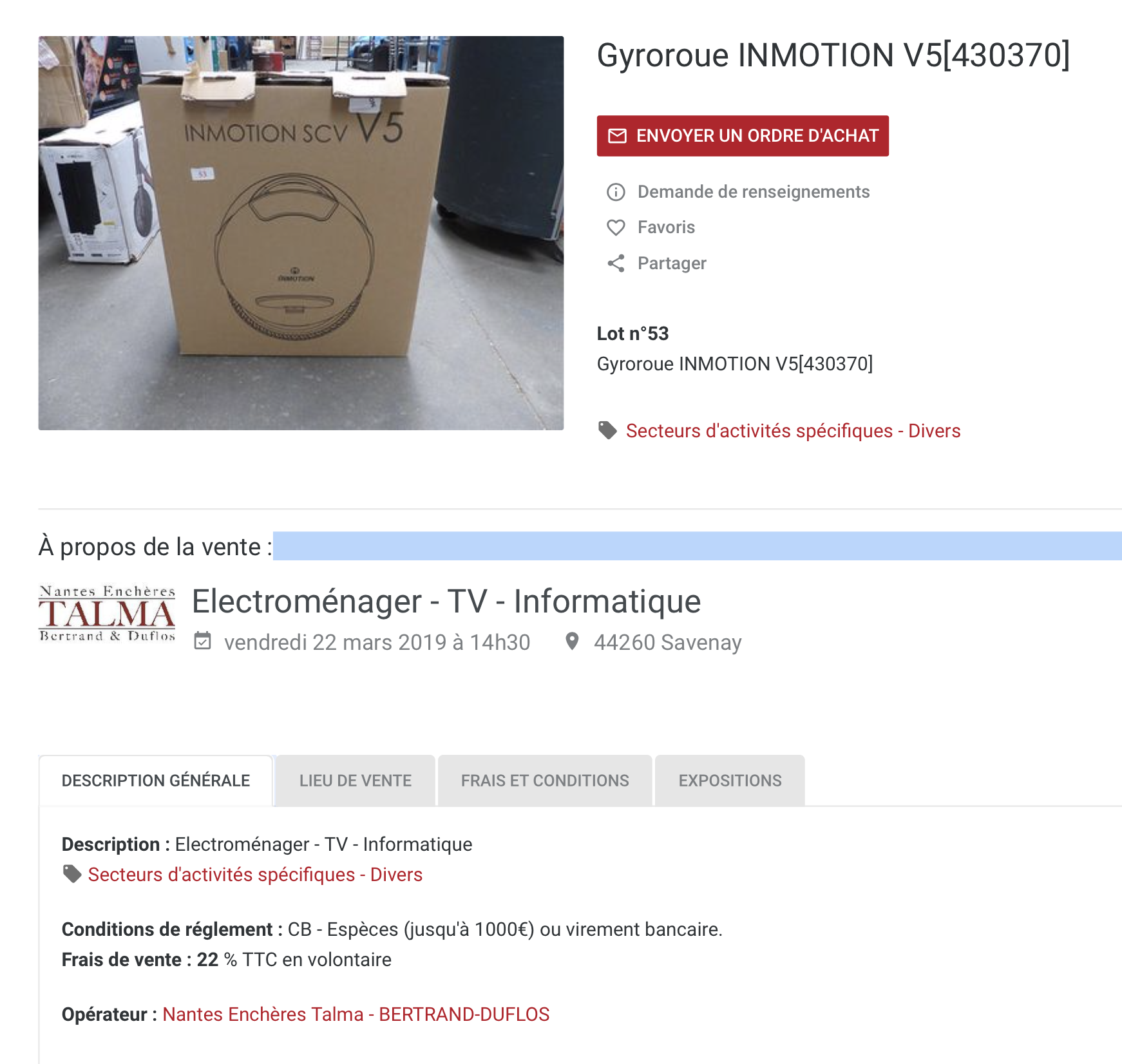Open Nantes Enchères Talma - BERTRAND-DUFLOS operator link

[356, 1014]
